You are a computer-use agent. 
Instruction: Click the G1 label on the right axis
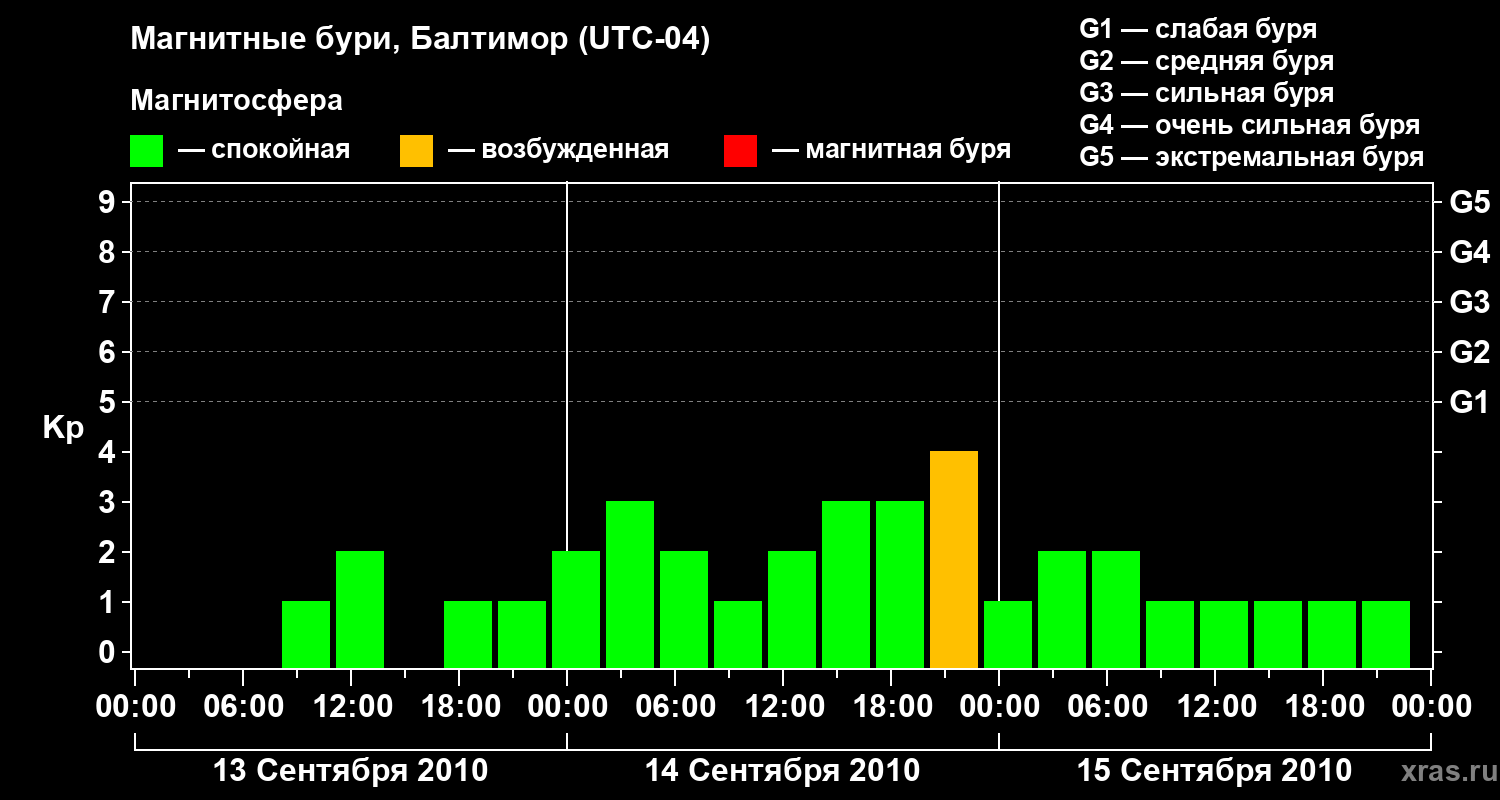1469,403
